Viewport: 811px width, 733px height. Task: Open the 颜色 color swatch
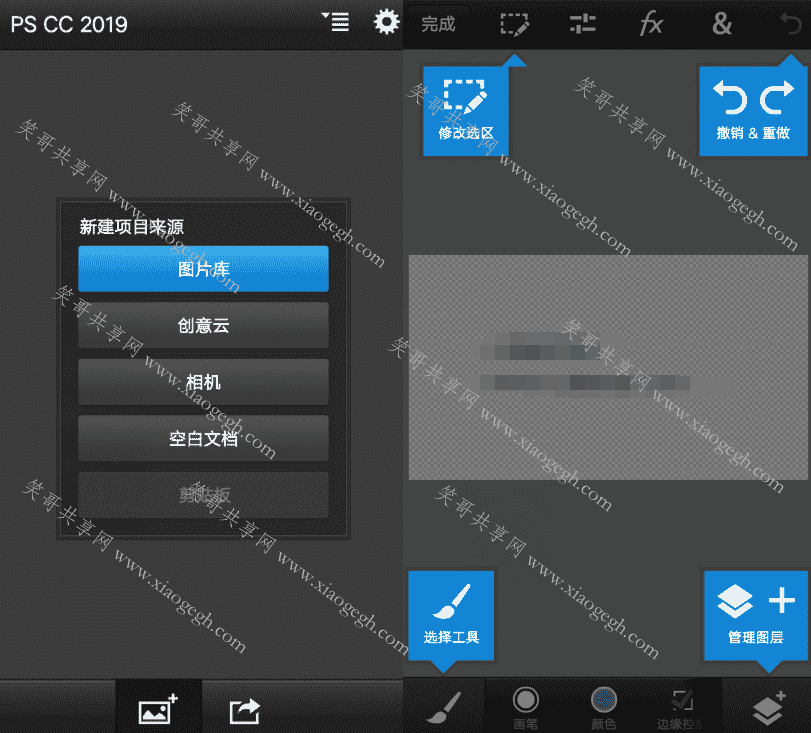[x=604, y=707]
